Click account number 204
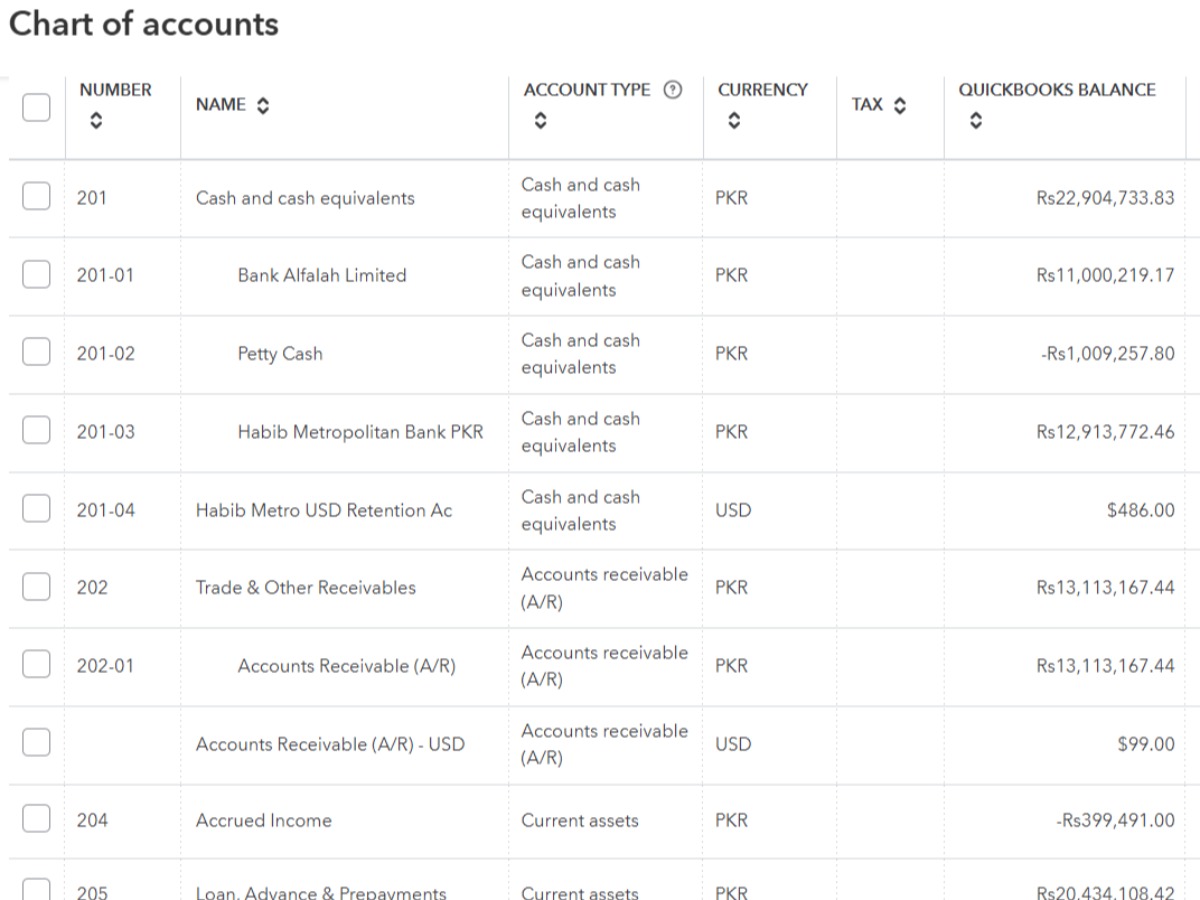 92,820
